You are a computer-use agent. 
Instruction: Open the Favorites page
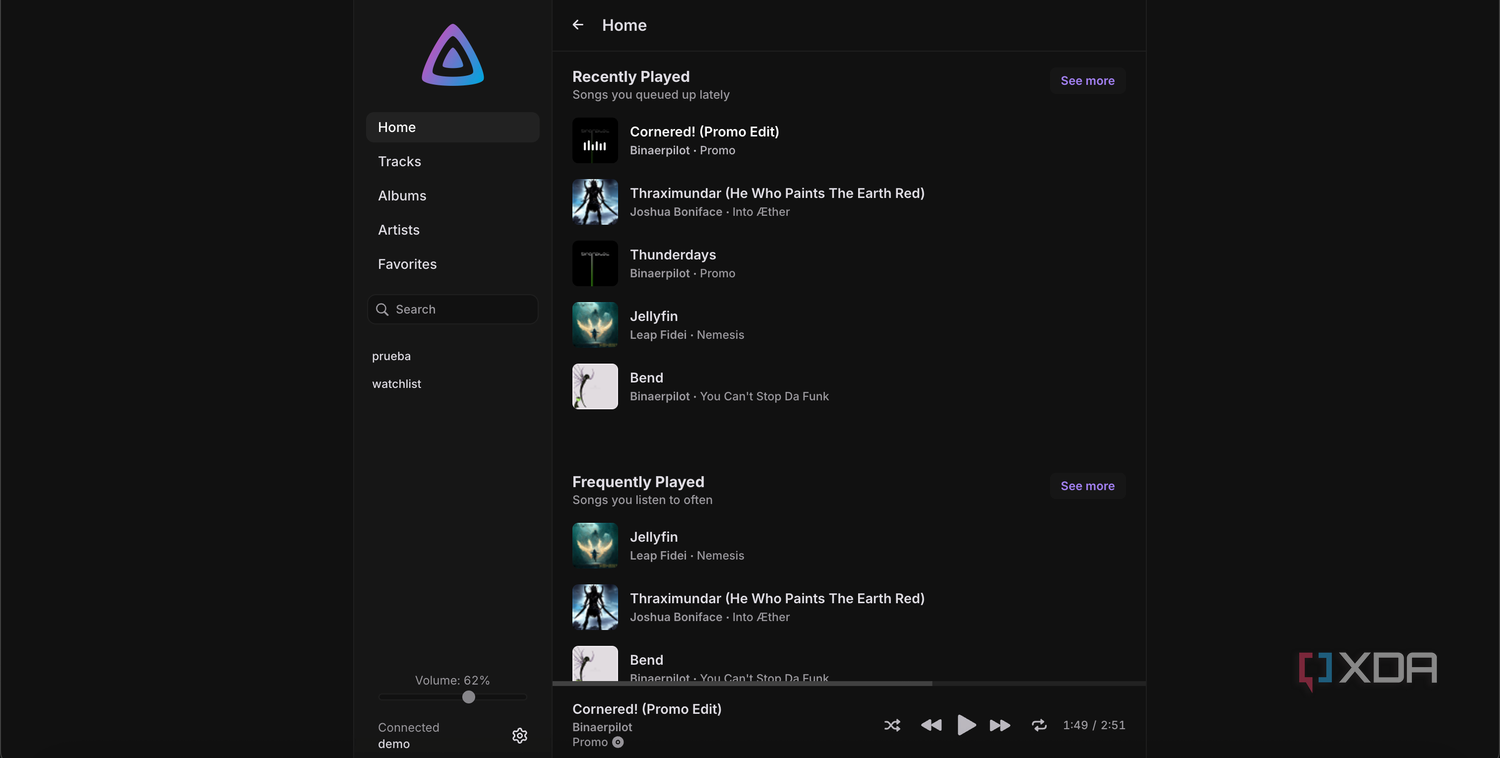click(453, 264)
